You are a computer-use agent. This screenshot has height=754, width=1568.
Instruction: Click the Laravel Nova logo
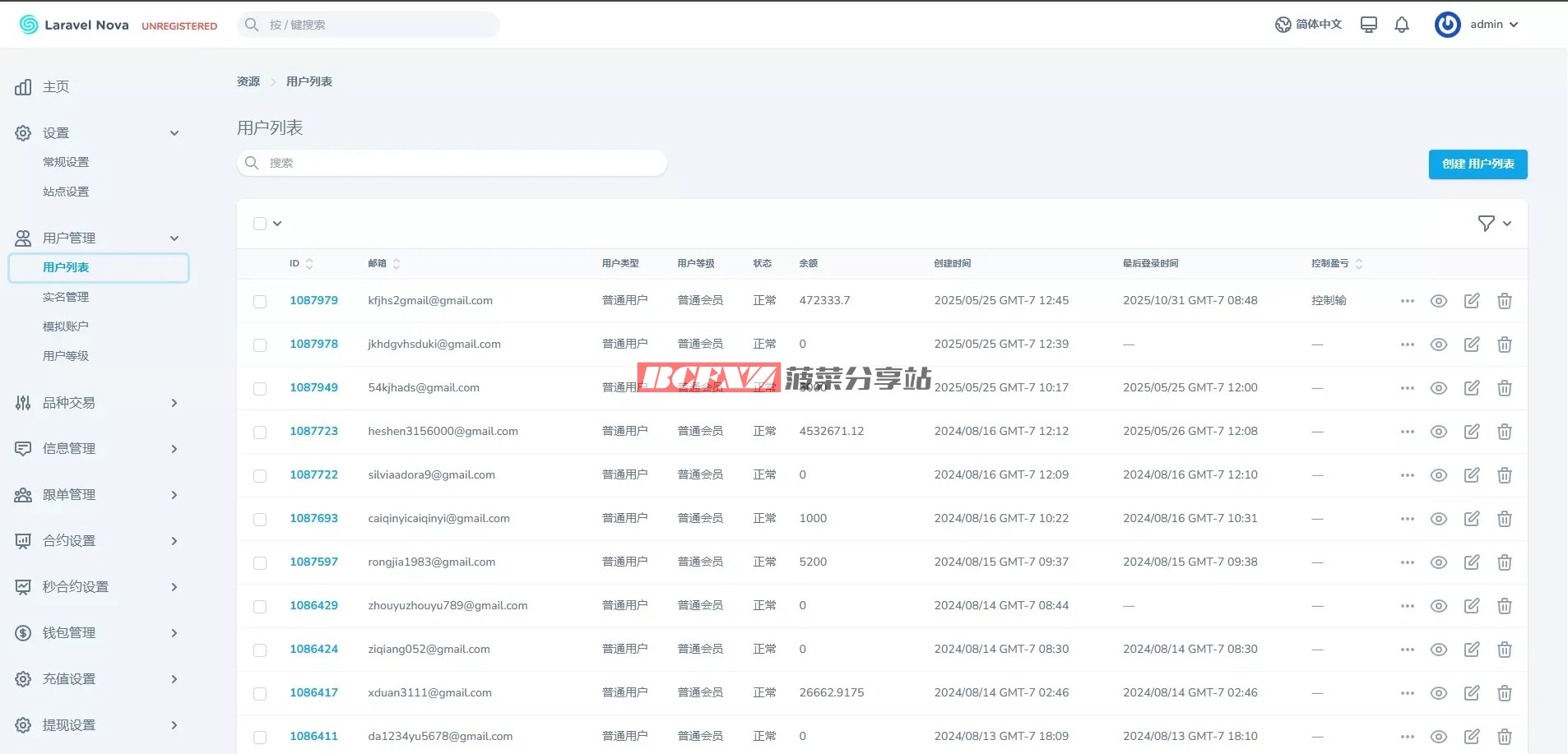[x=74, y=25]
